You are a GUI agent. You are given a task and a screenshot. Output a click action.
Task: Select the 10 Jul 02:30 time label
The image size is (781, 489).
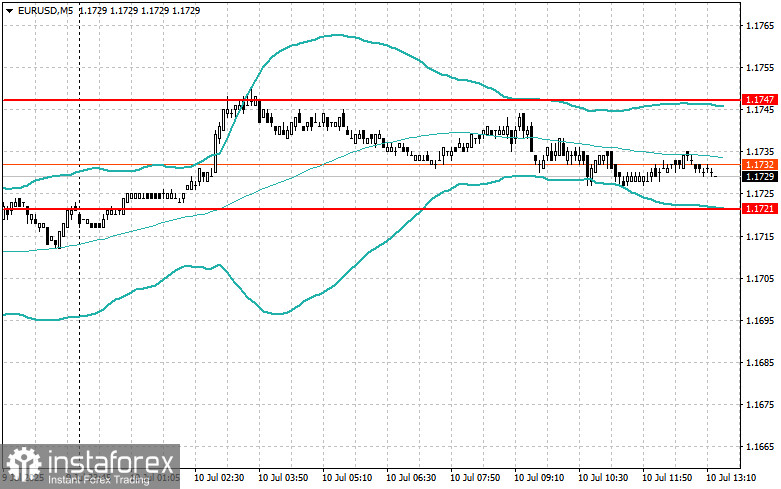[x=219, y=478]
